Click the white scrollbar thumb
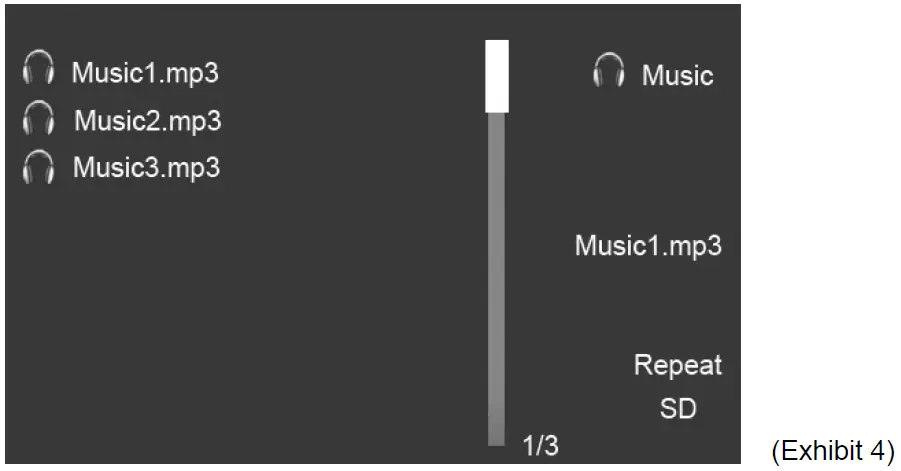The height and width of the screenshot is (471, 901). (x=497, y=76)
